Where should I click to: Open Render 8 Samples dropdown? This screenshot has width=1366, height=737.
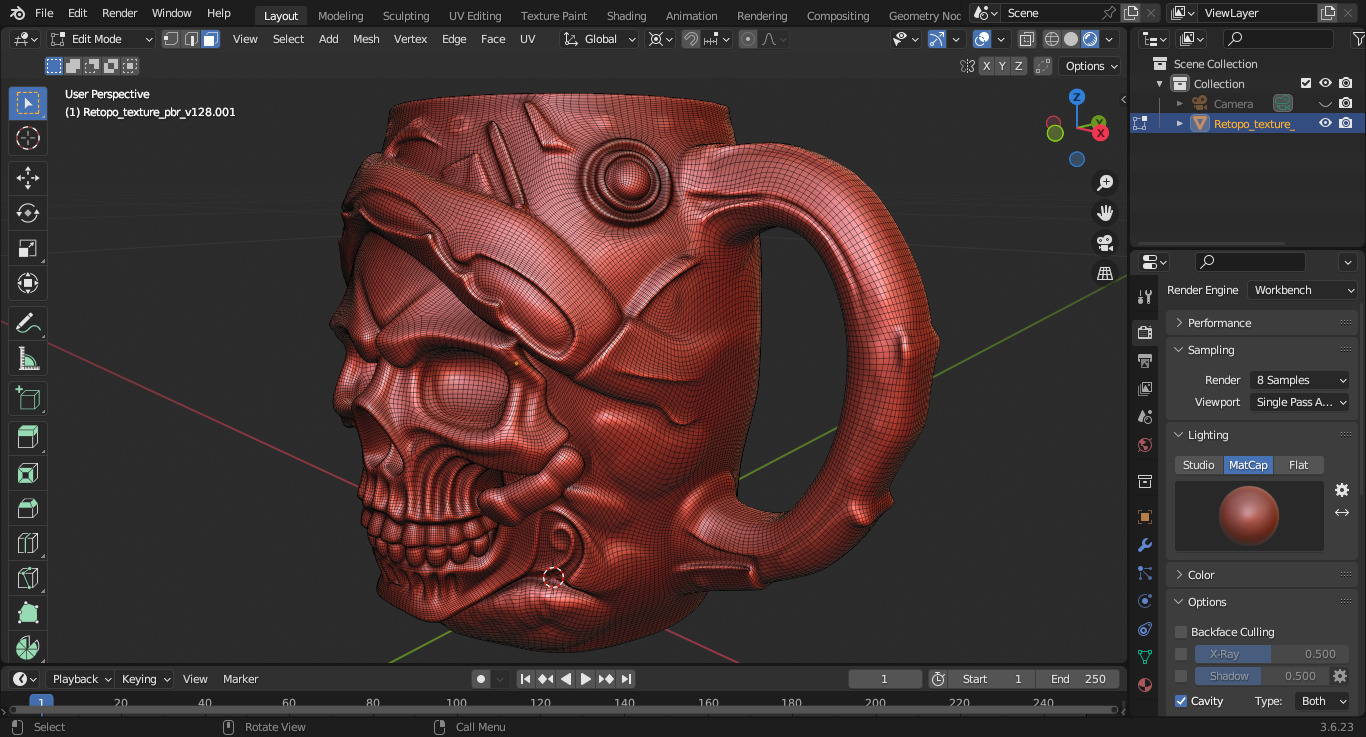pyautogui.click(x=1299, y=380)
